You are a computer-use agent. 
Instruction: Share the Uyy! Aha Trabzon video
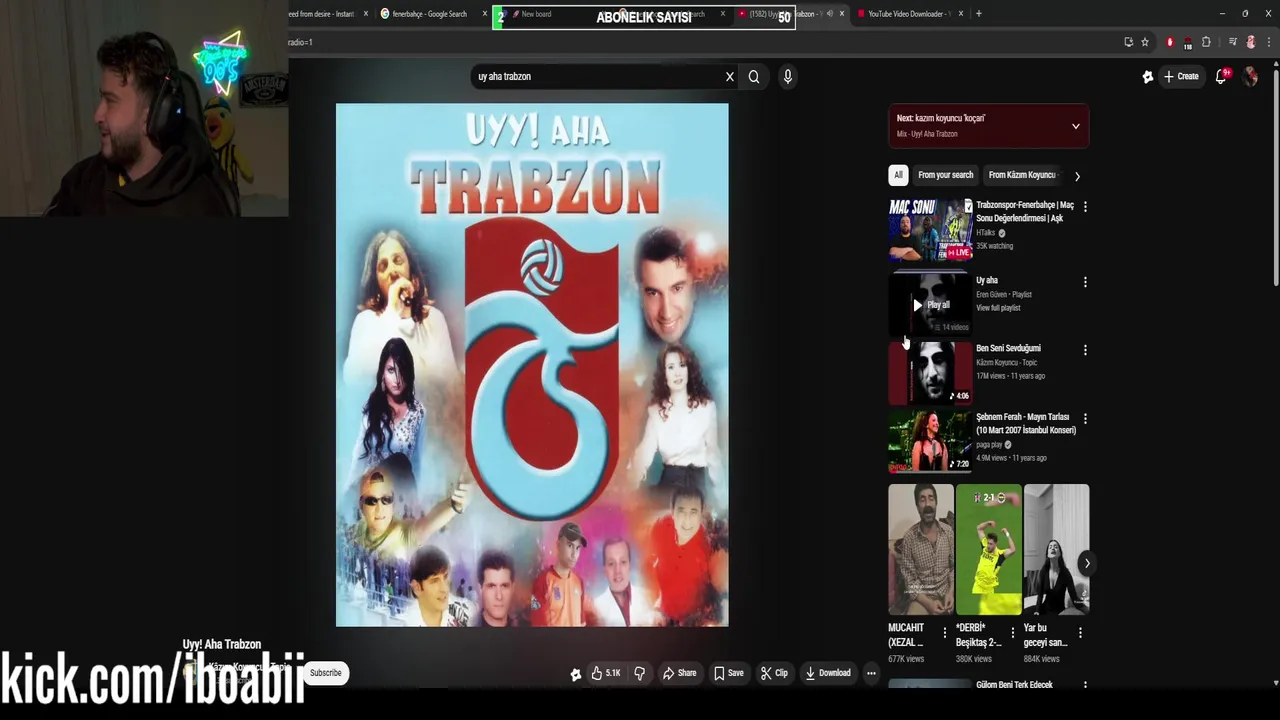[679, 673]
